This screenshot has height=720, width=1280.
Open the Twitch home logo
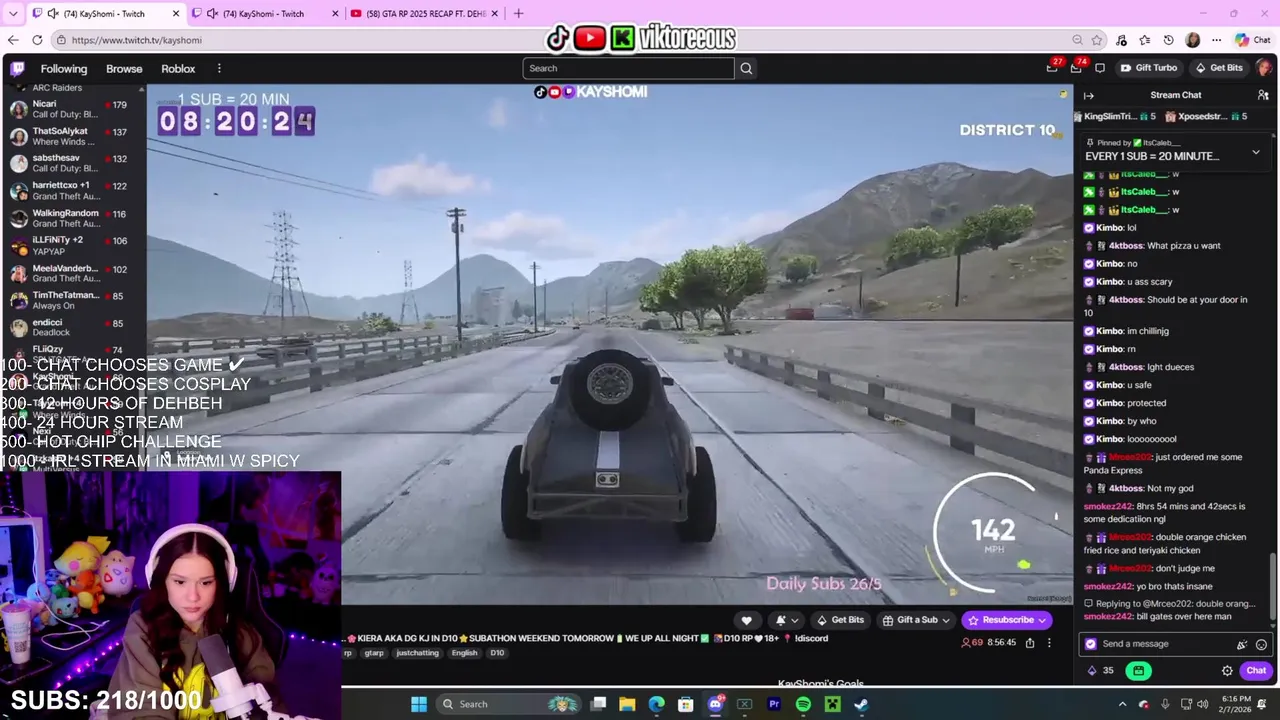[x=17, y=68]
